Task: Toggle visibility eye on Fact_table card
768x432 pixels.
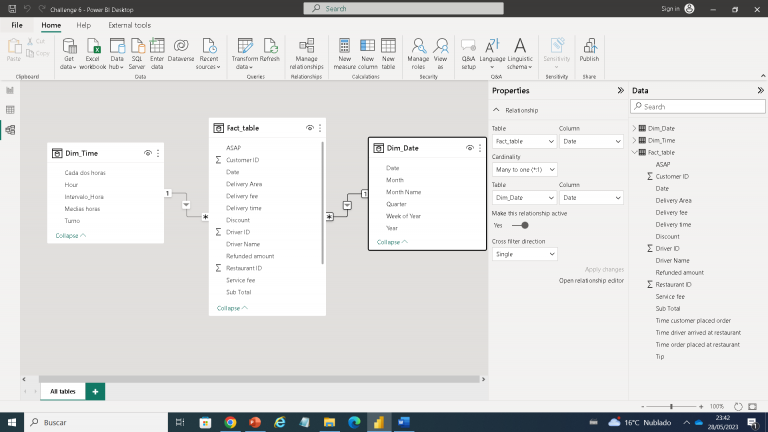Action: (310, 128)
